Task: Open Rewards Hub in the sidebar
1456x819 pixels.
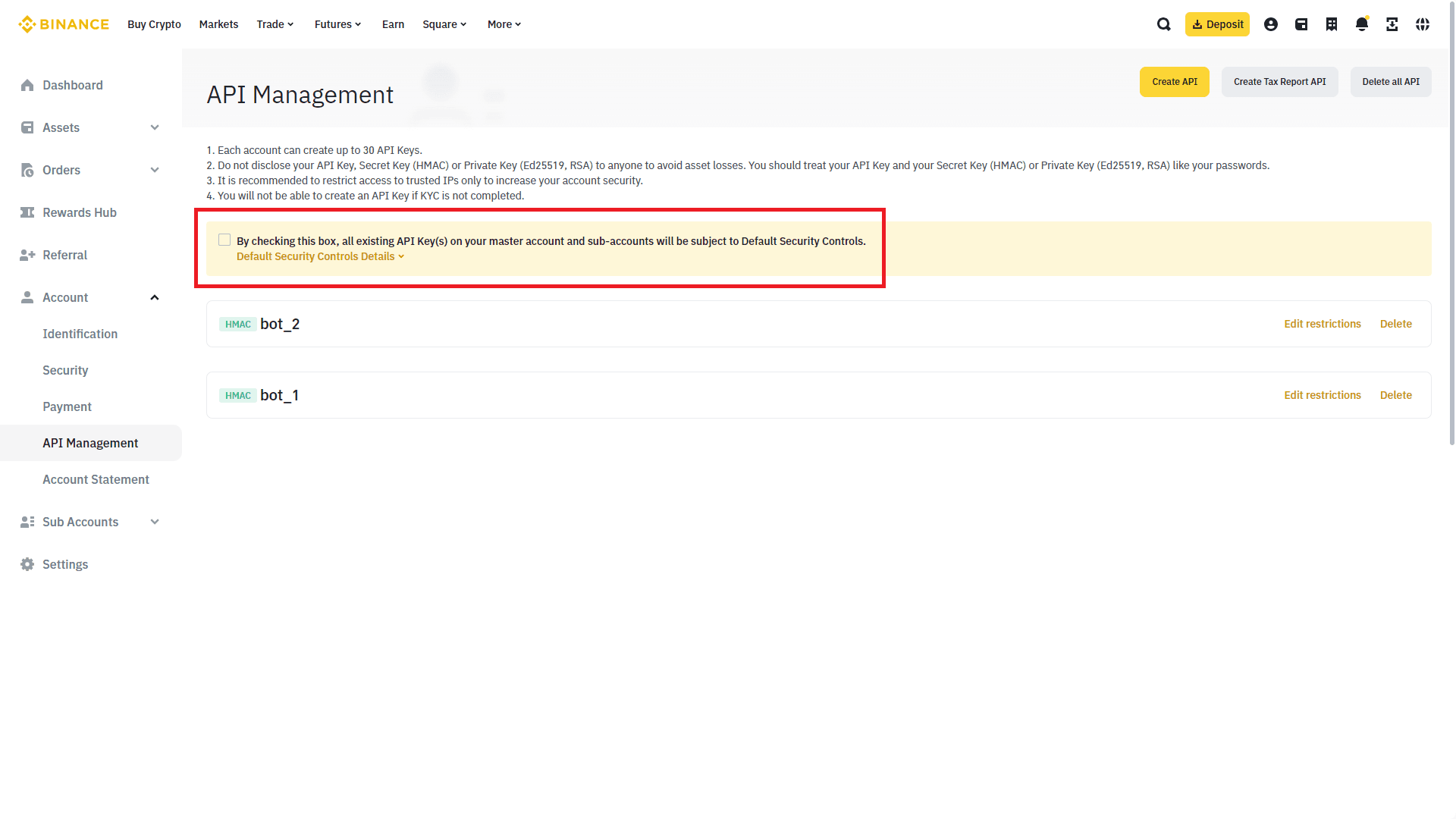Action: 80,212
